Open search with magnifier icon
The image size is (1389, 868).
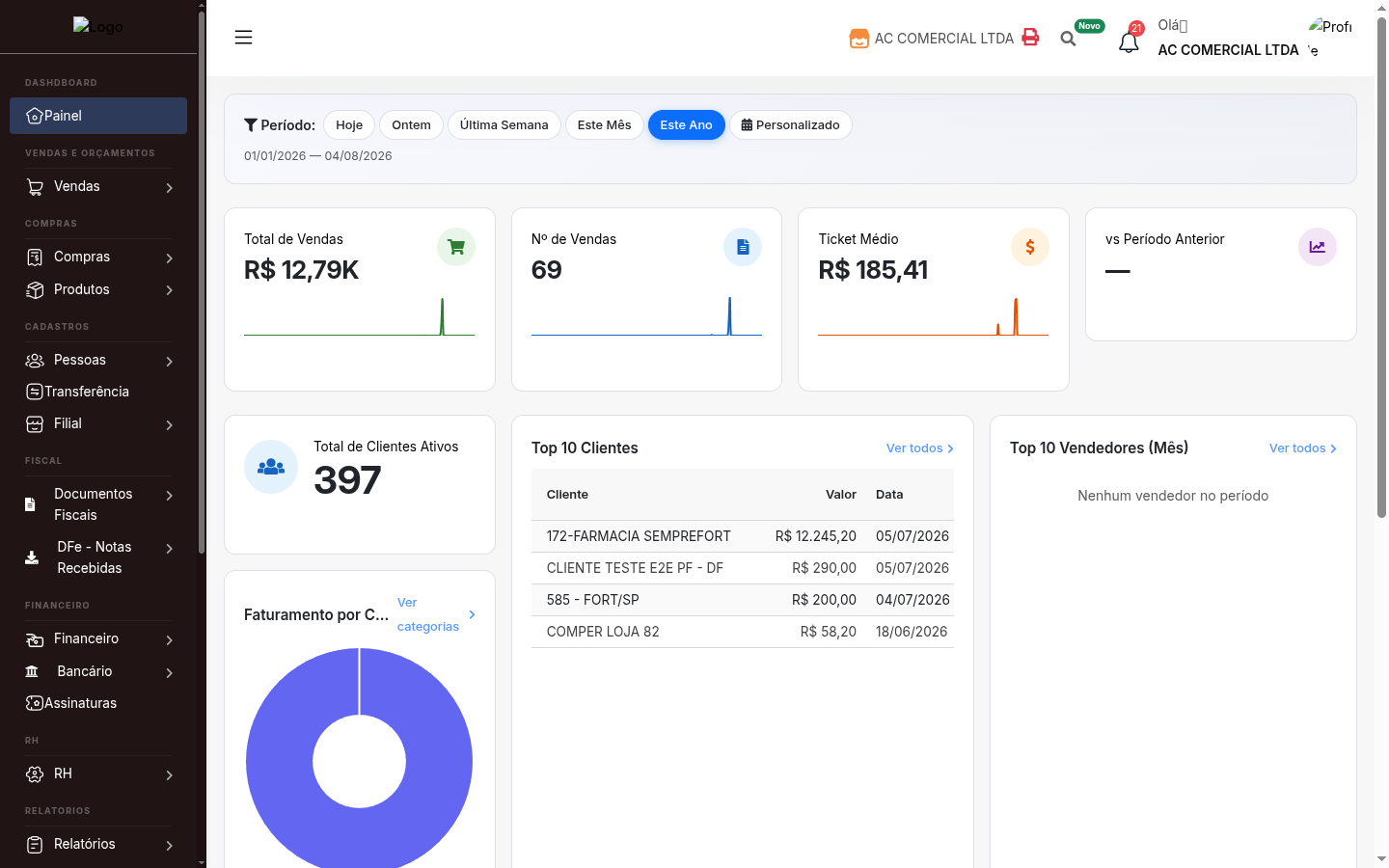pyautogui.click(x=1068, y=39)
